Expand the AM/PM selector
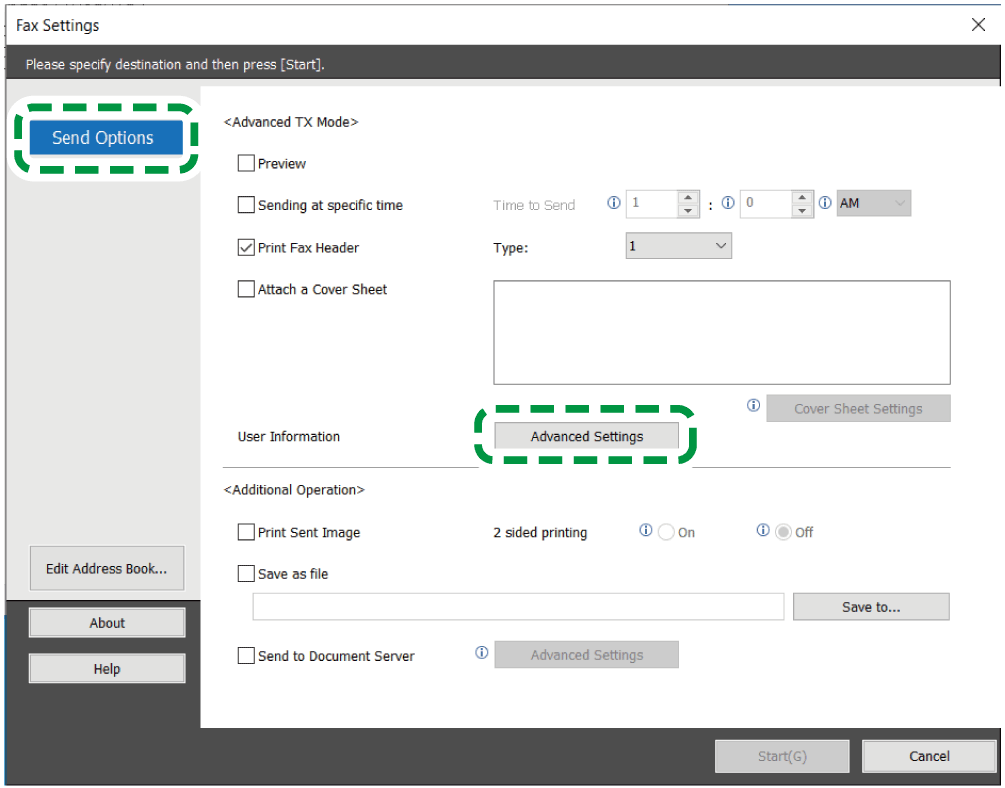The width and height of the screenshot is (1005, 788). [x=873, y=204]
